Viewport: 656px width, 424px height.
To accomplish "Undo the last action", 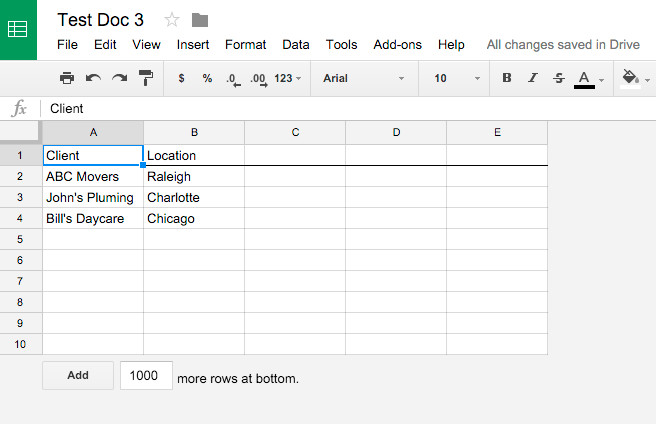I will [x=93, y=78].
